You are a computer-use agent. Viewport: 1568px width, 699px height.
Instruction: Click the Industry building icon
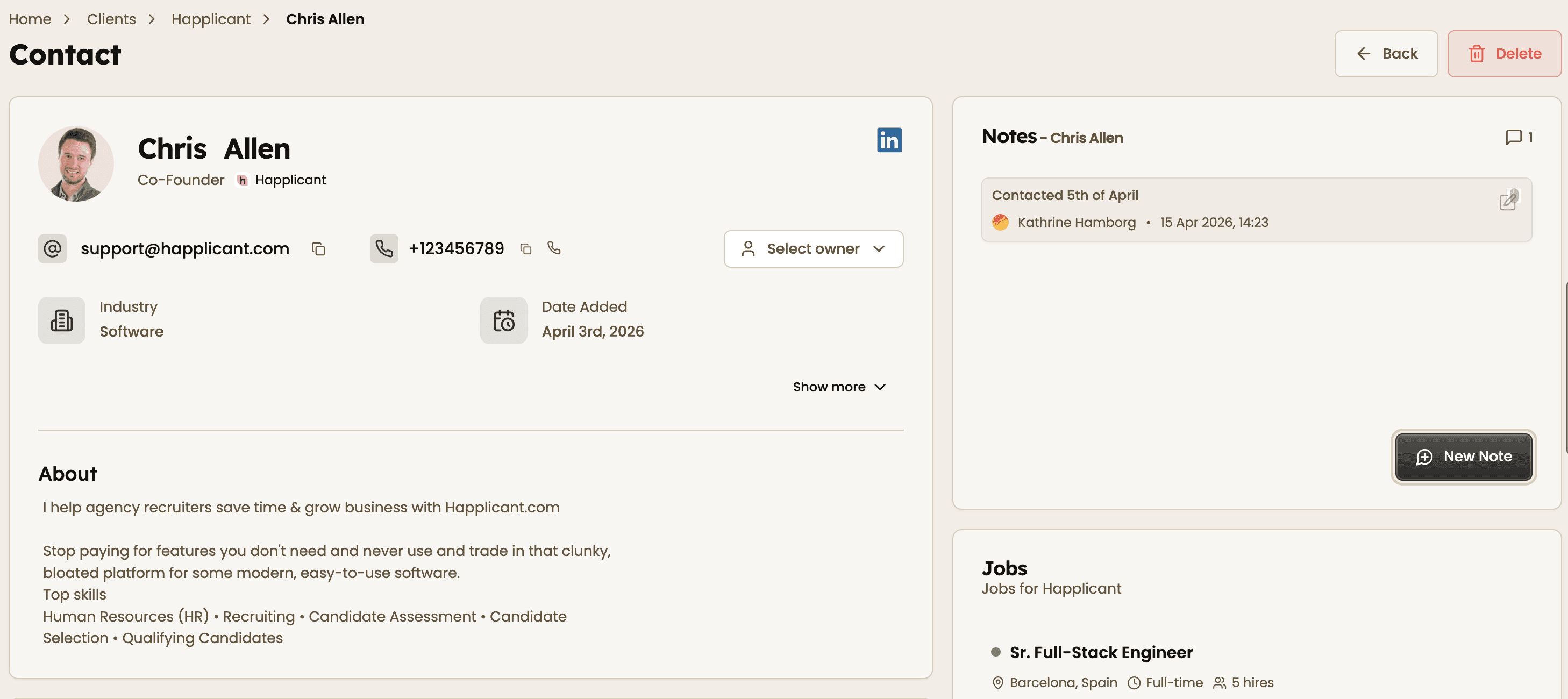click(x=61, y=320)
